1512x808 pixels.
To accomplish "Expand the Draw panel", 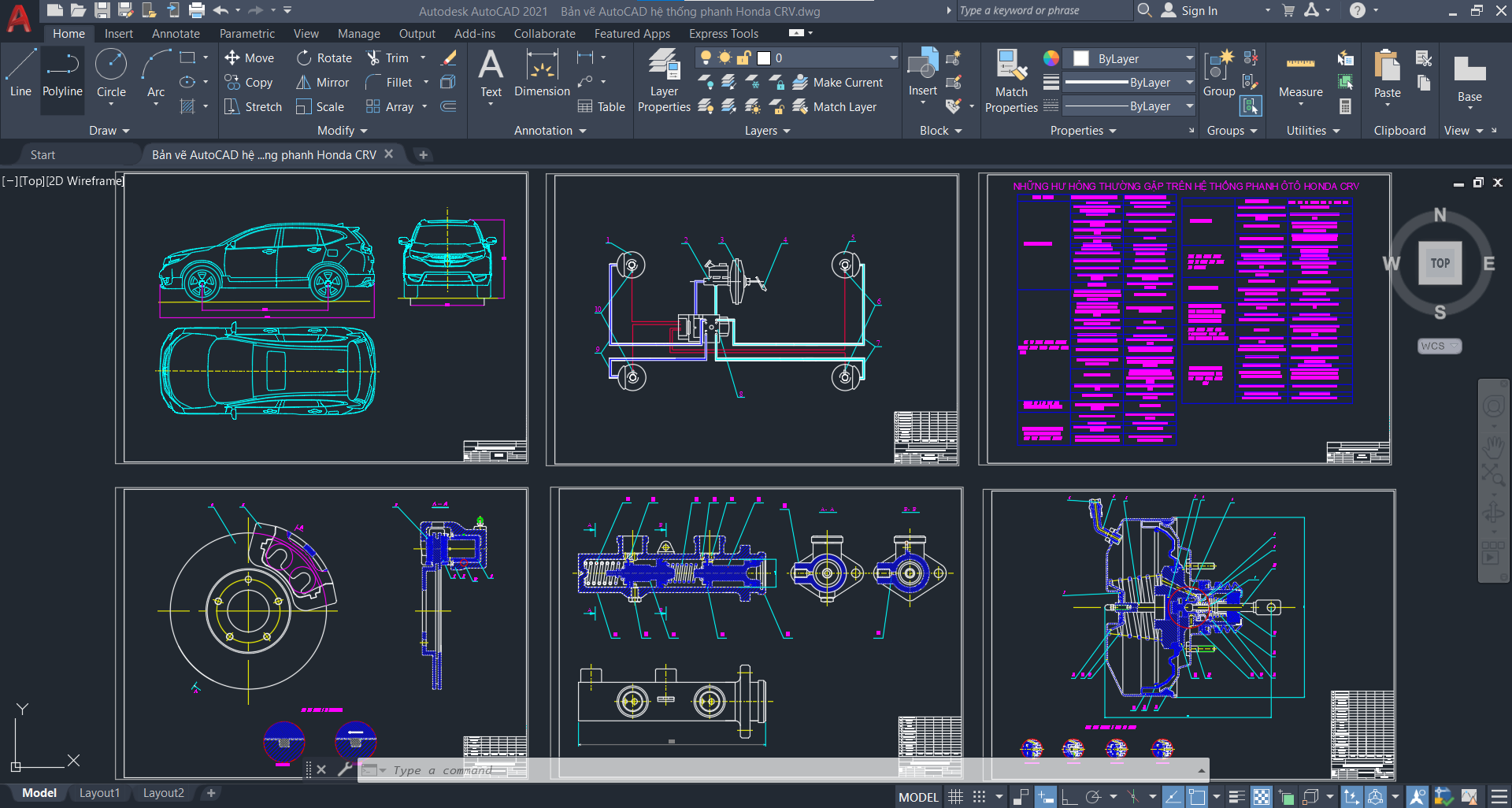I will (109, 131).
